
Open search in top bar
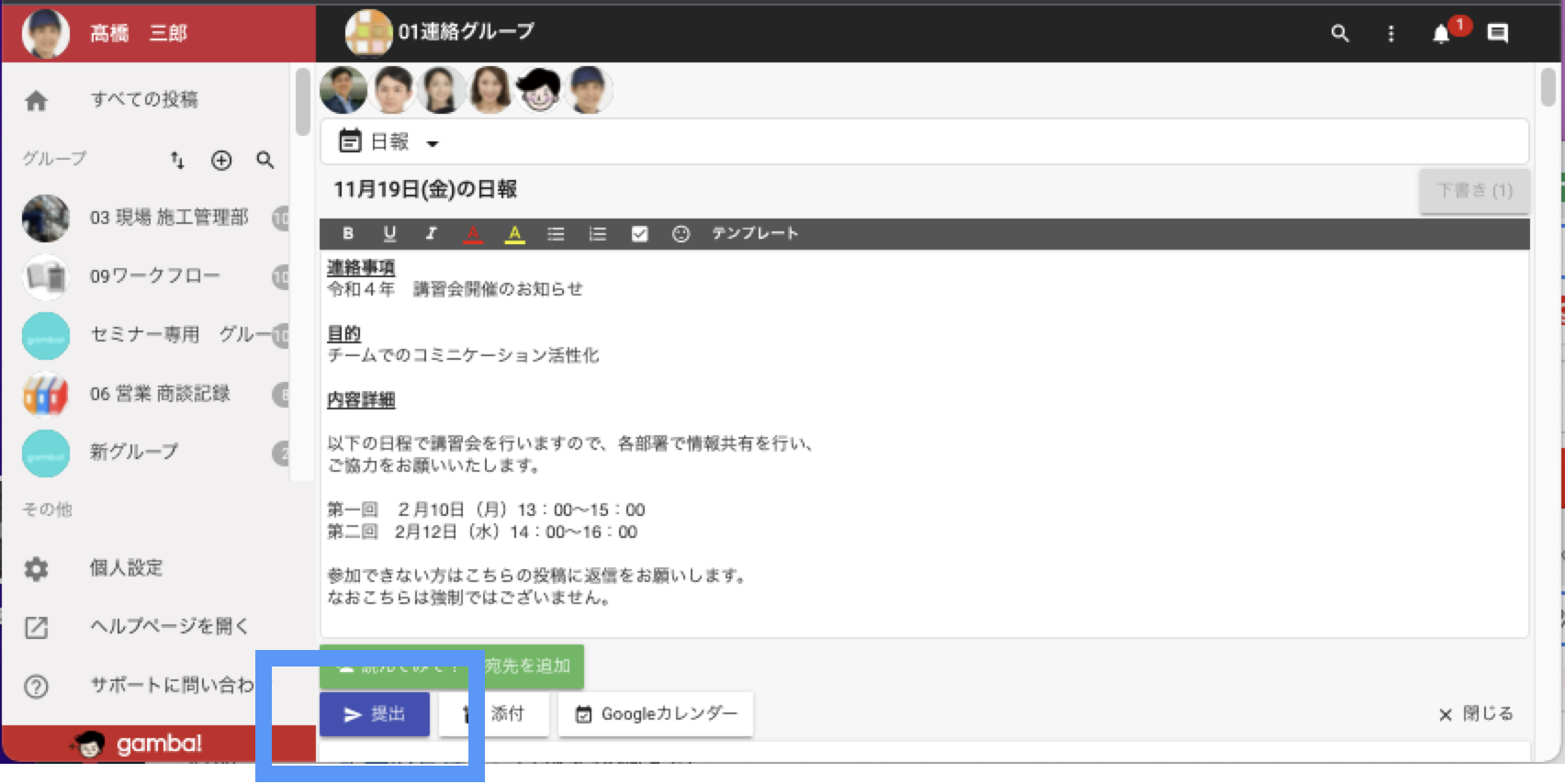pos(1340,34)
